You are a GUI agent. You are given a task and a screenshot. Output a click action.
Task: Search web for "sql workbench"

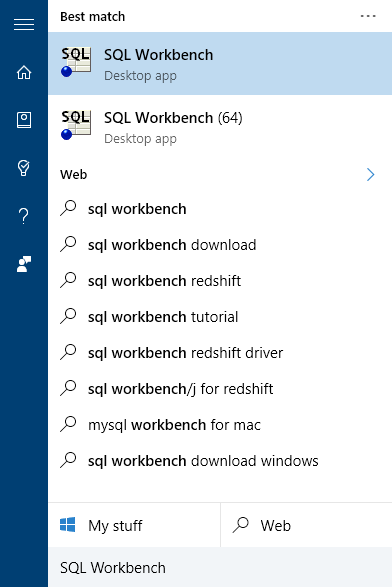[x=220, y=209]
